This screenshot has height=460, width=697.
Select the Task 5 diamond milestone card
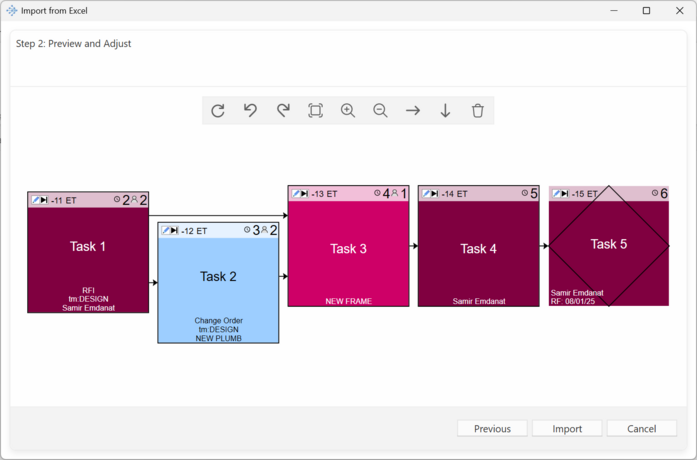(x=608, y=245)
